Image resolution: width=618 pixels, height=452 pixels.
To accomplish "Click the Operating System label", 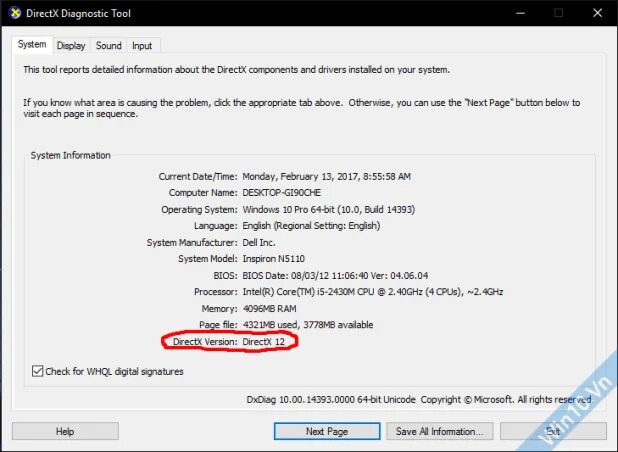I will (199, 209).
